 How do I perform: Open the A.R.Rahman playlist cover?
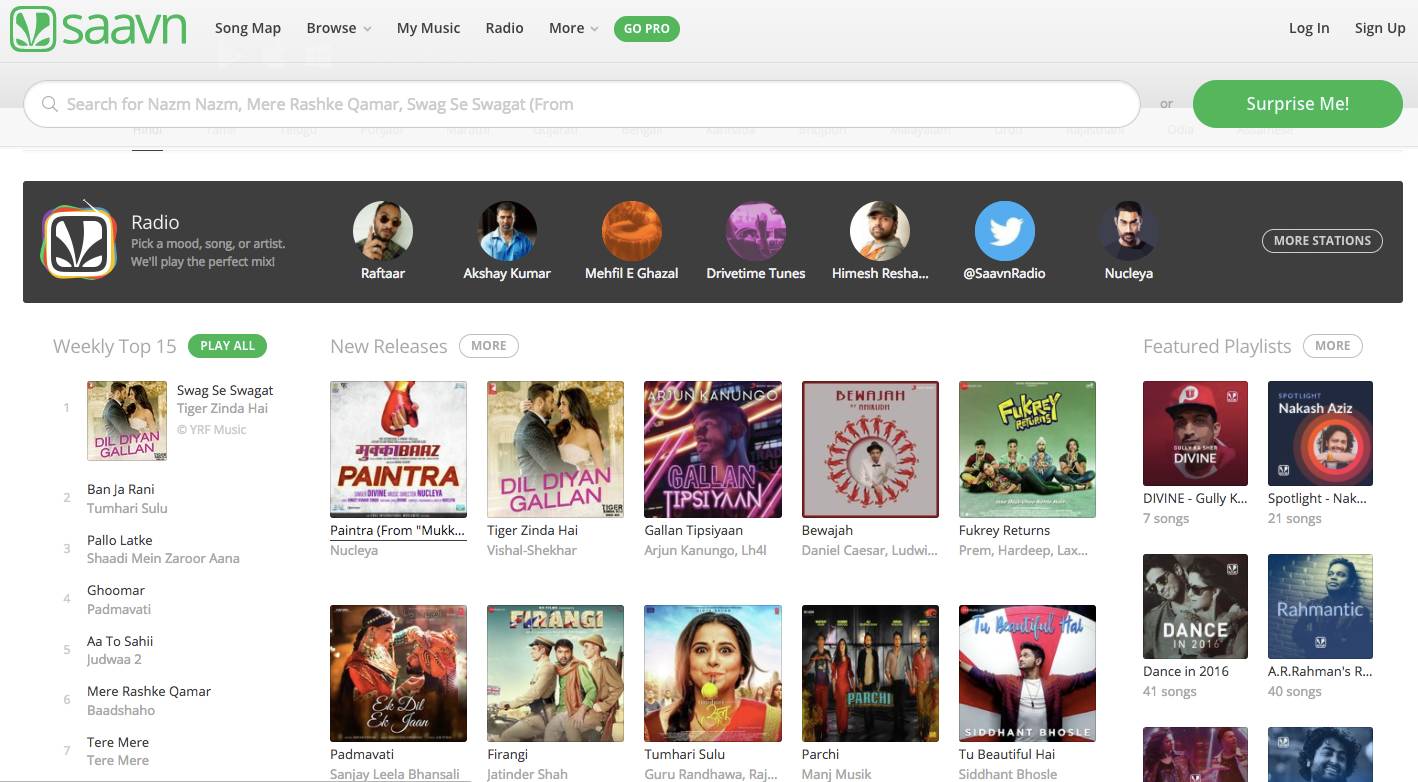(1320, 606)
